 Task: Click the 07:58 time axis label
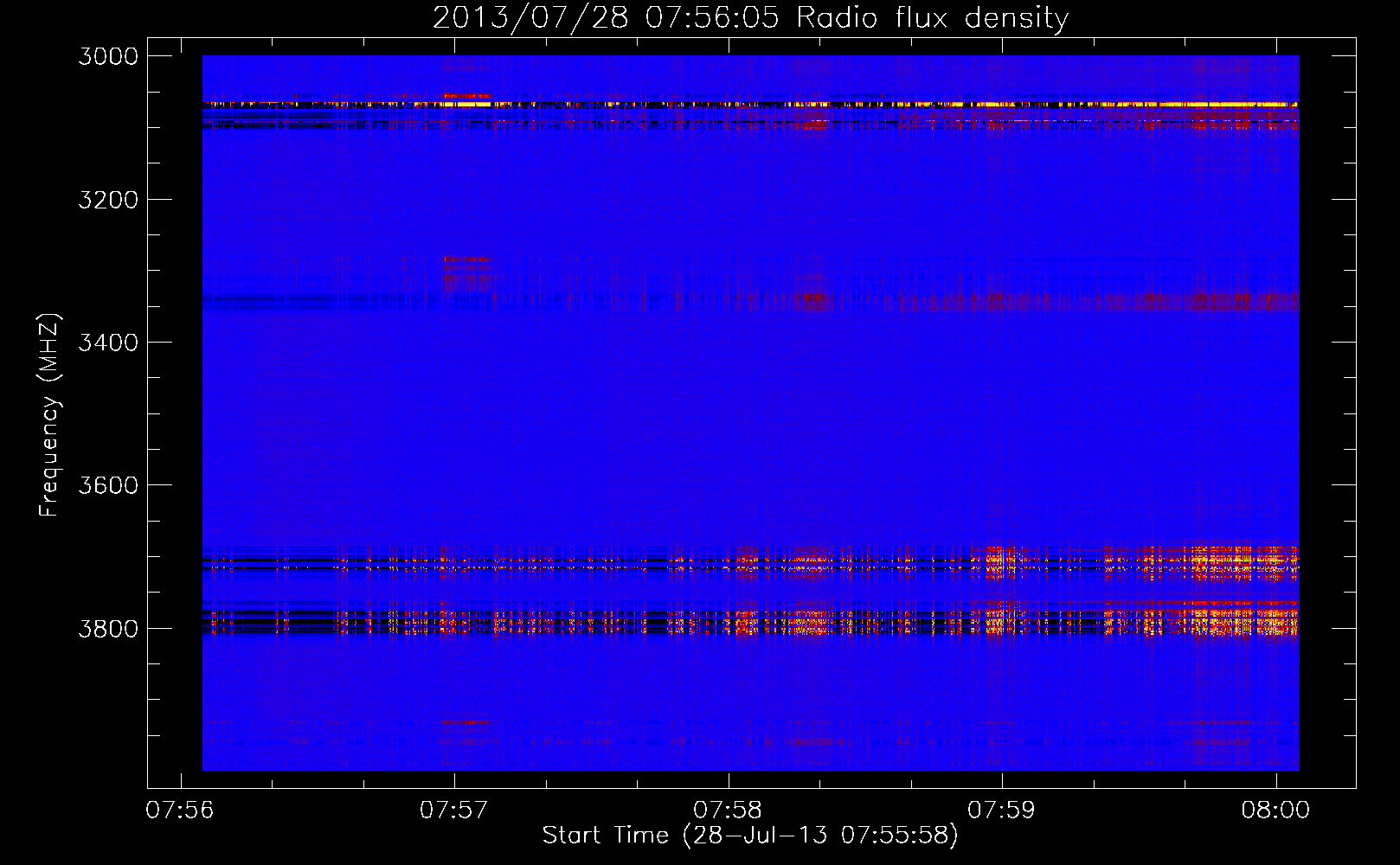click(x=729, y=811)
